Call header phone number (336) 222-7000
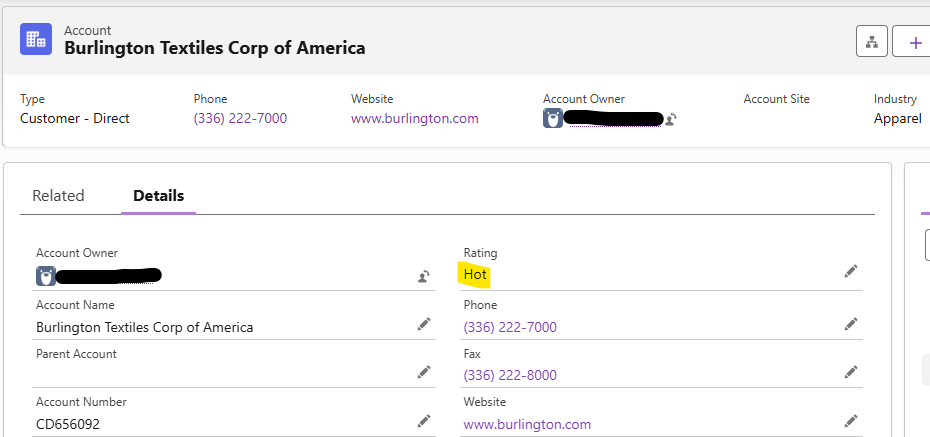 click(240, 118)
